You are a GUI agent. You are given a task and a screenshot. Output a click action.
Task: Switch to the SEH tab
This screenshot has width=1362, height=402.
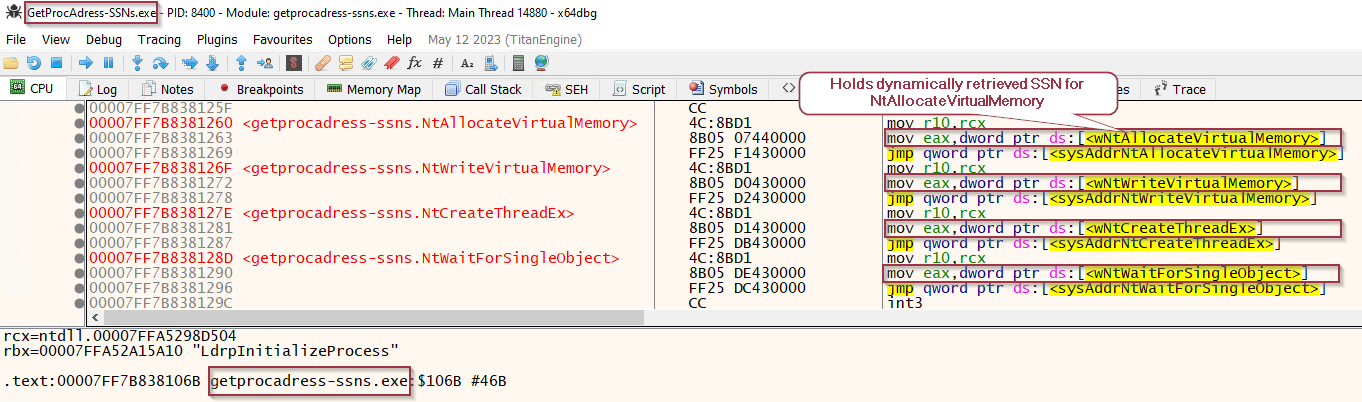[x=567, y=89]
